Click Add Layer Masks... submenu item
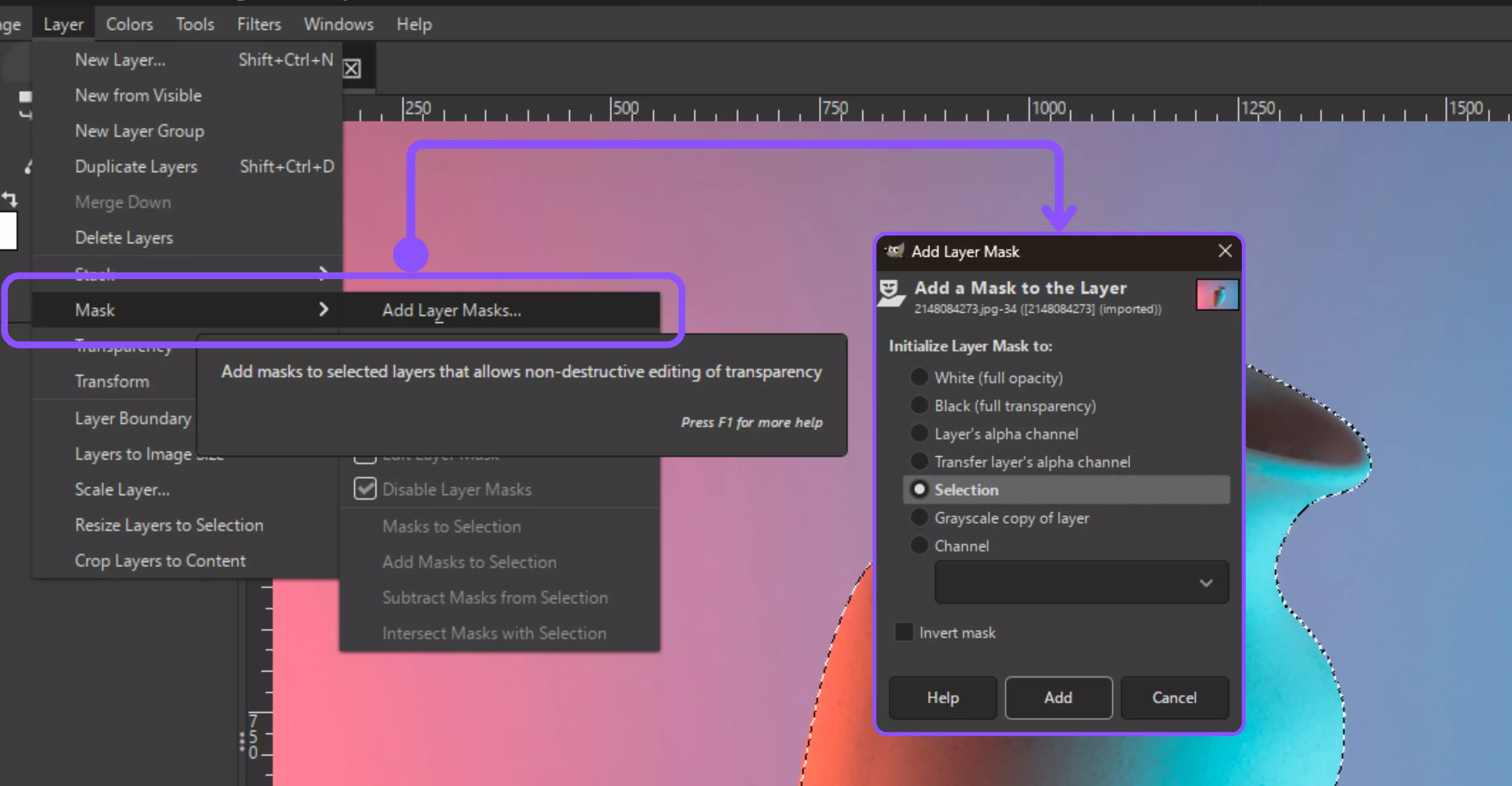The image size is (1512, 786). point(500,310)
